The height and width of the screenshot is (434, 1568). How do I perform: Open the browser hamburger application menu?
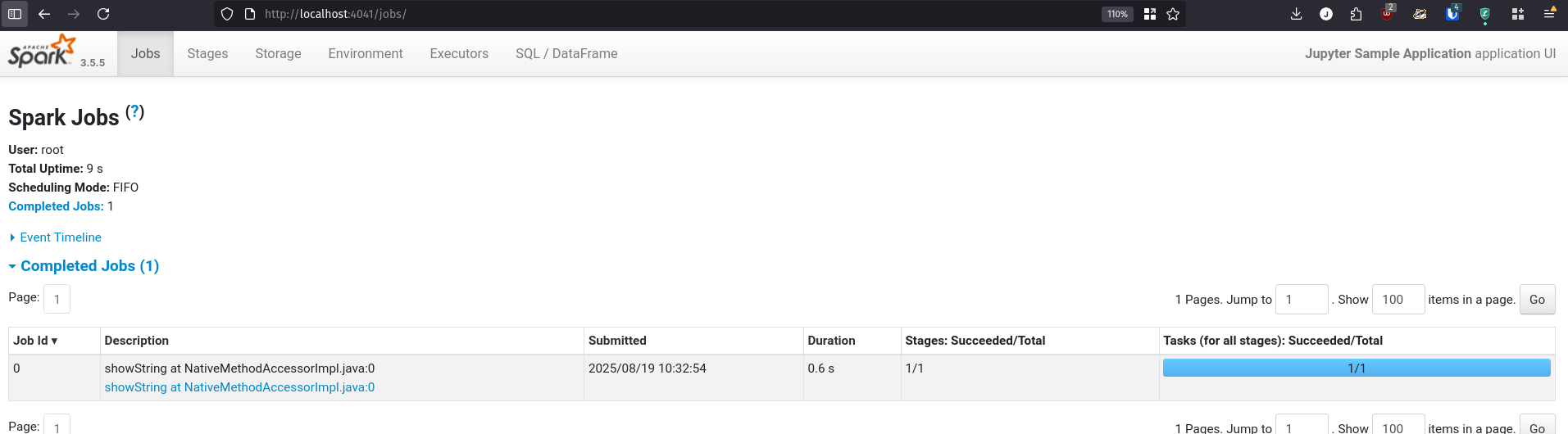point(1549,14)
